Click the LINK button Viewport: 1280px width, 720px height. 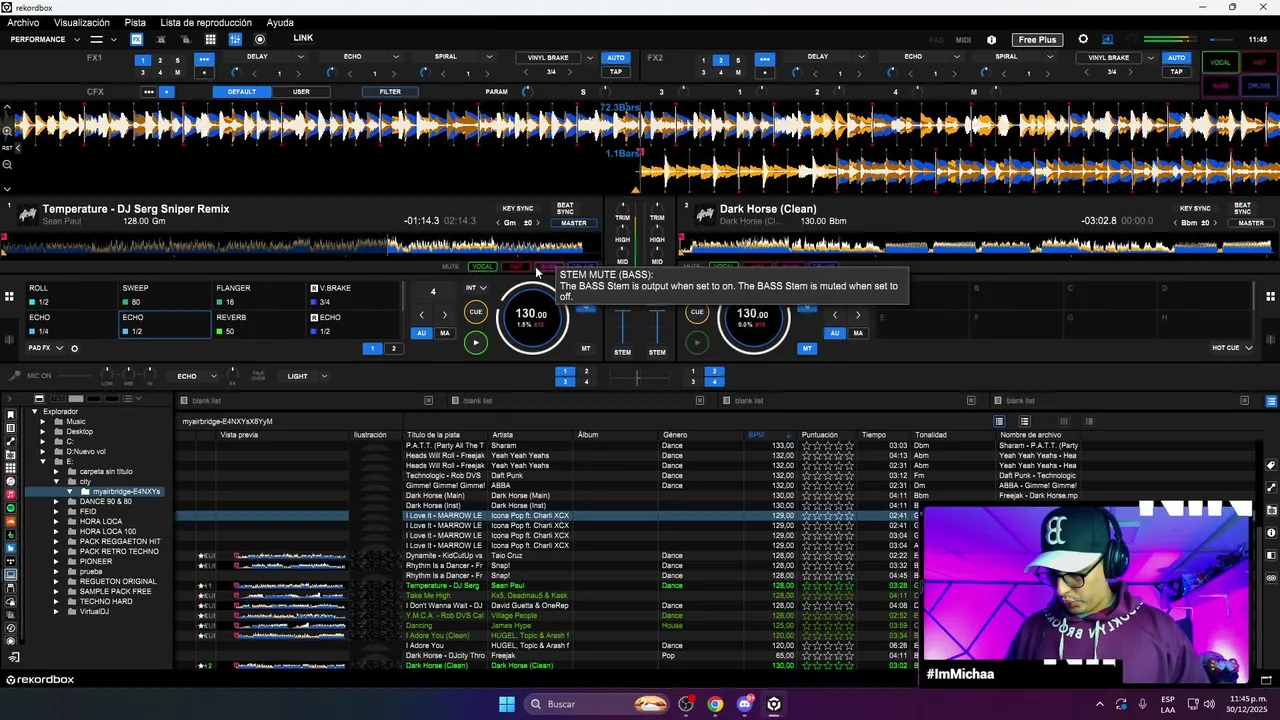303,38
